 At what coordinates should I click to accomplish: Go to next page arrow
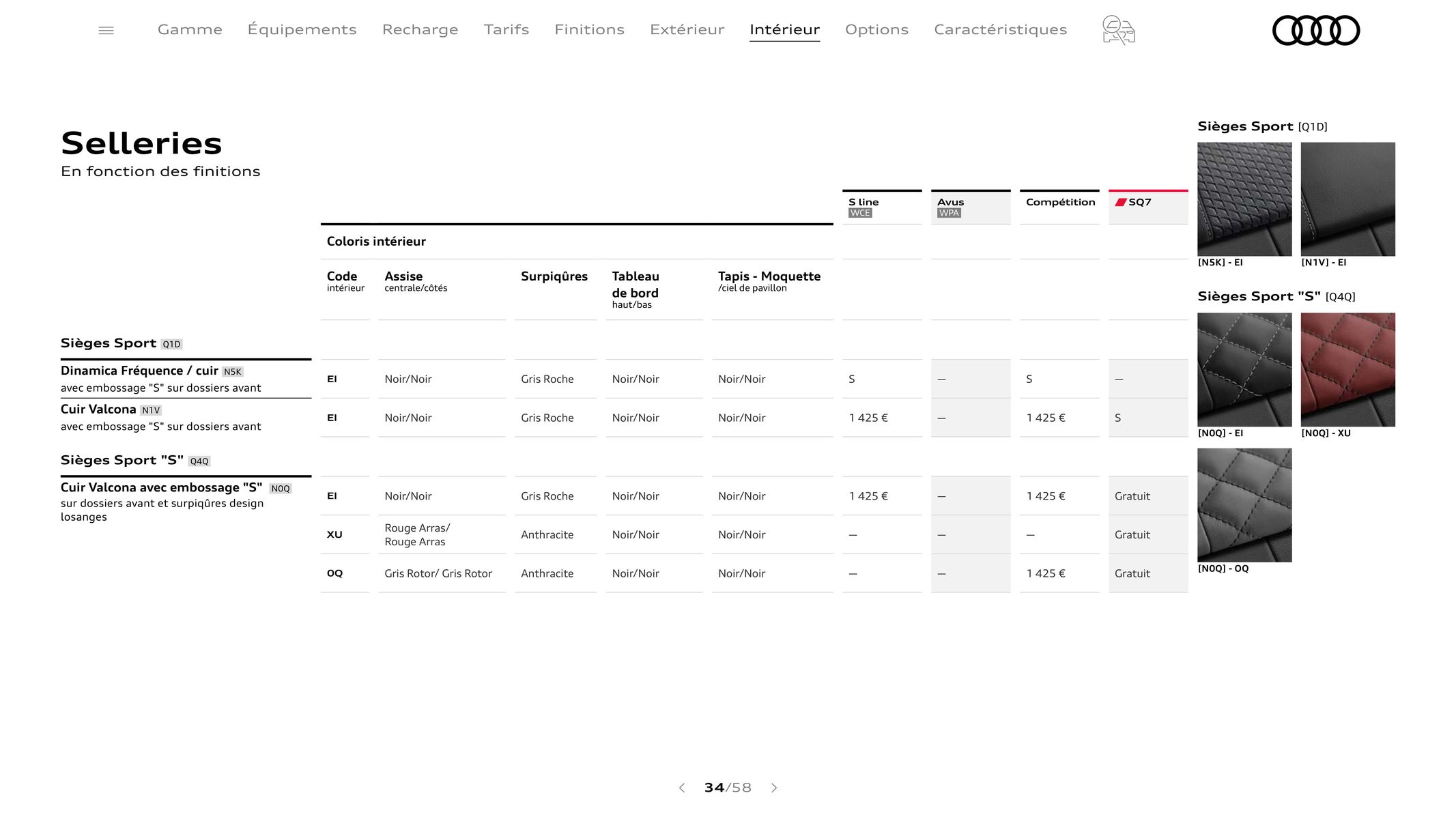point(774,788)
